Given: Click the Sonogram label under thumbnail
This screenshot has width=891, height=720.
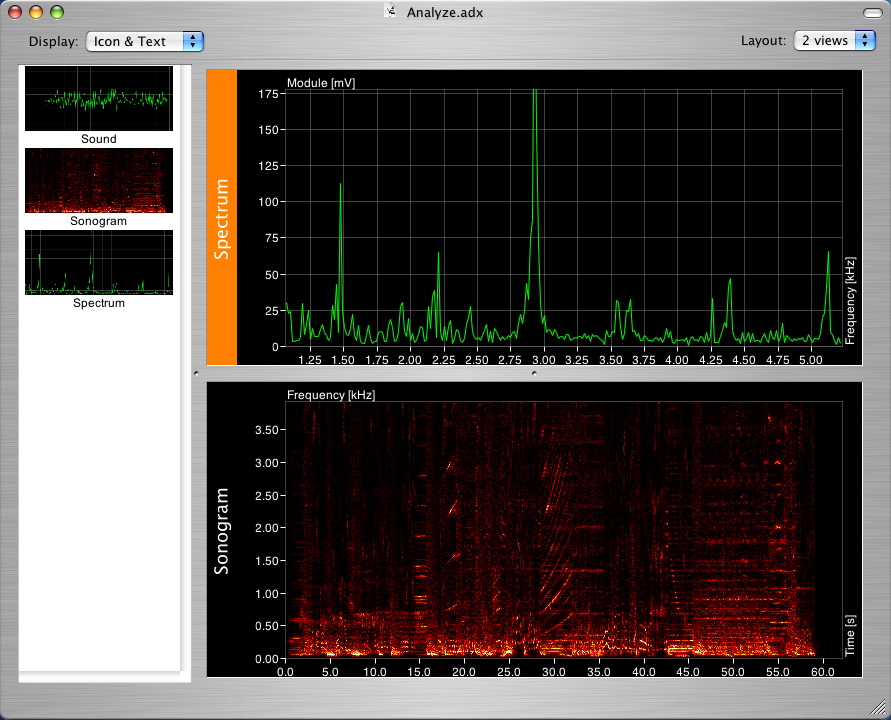Looking at the screenshot, I should [x=99, y=221].
